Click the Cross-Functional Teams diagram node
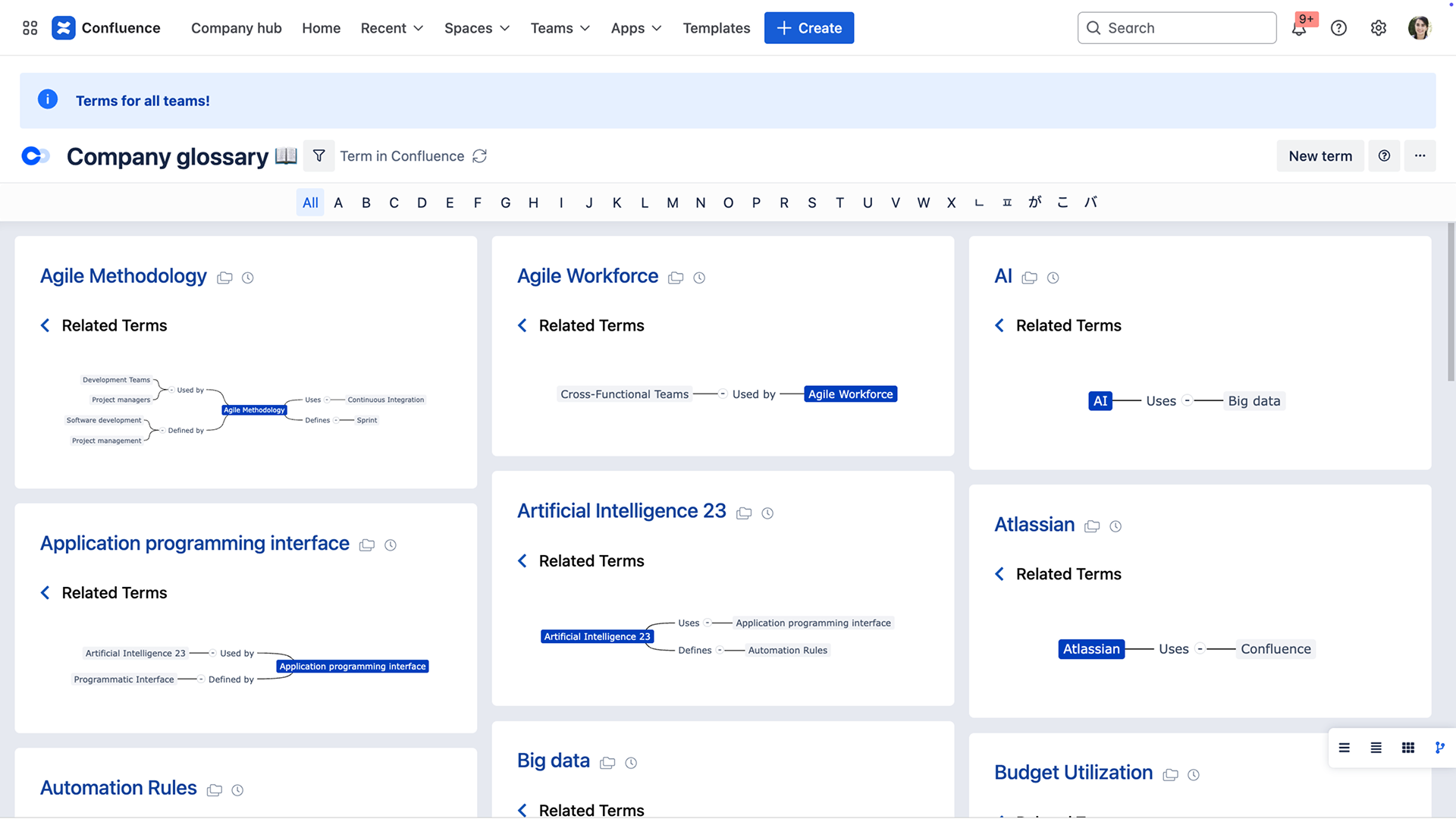 coord(624,394)
